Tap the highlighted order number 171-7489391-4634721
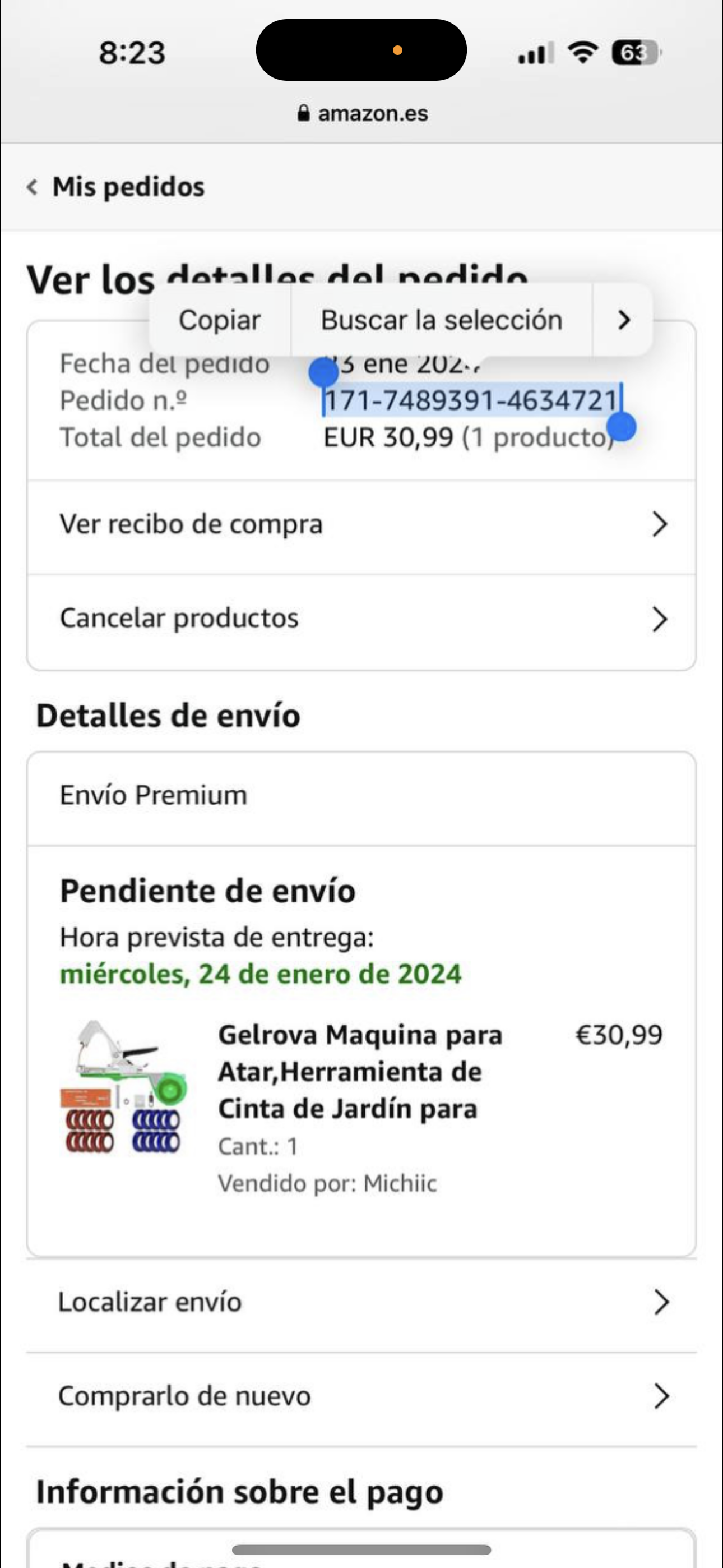This screenshot has height=1568, width=723. pos(471,400)
